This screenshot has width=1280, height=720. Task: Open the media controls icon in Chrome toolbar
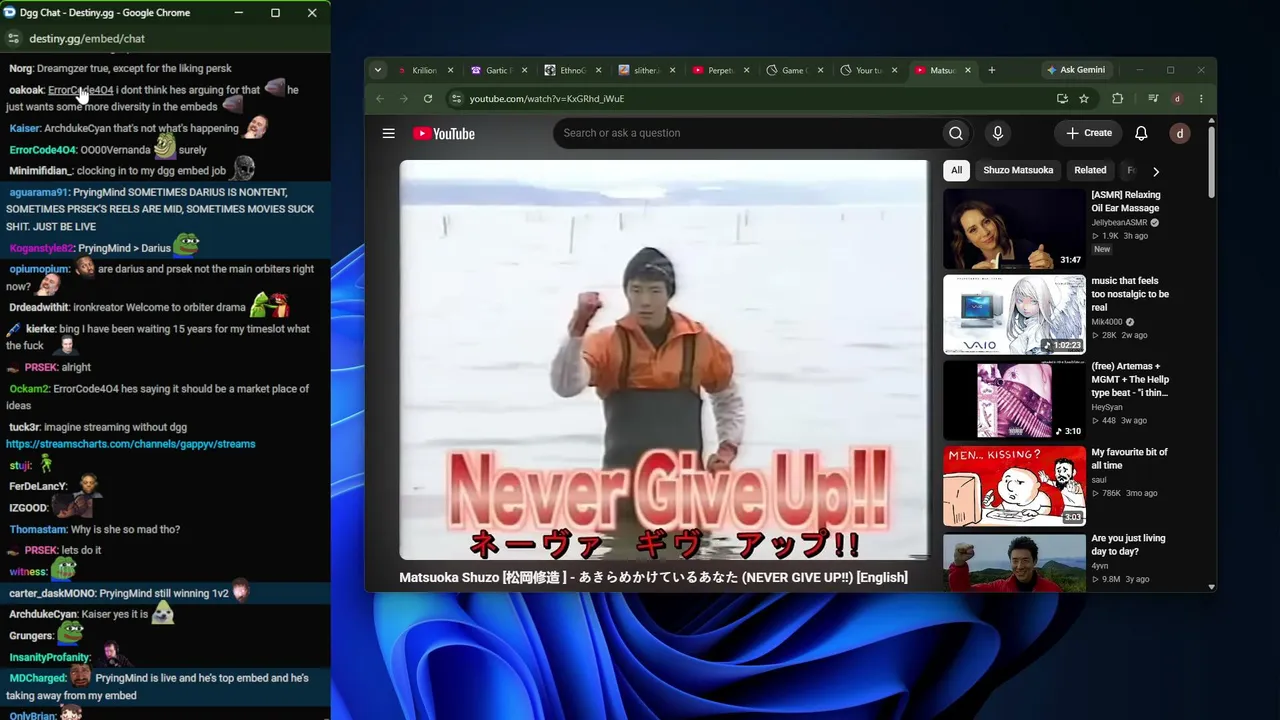[x=1153, y=99]
